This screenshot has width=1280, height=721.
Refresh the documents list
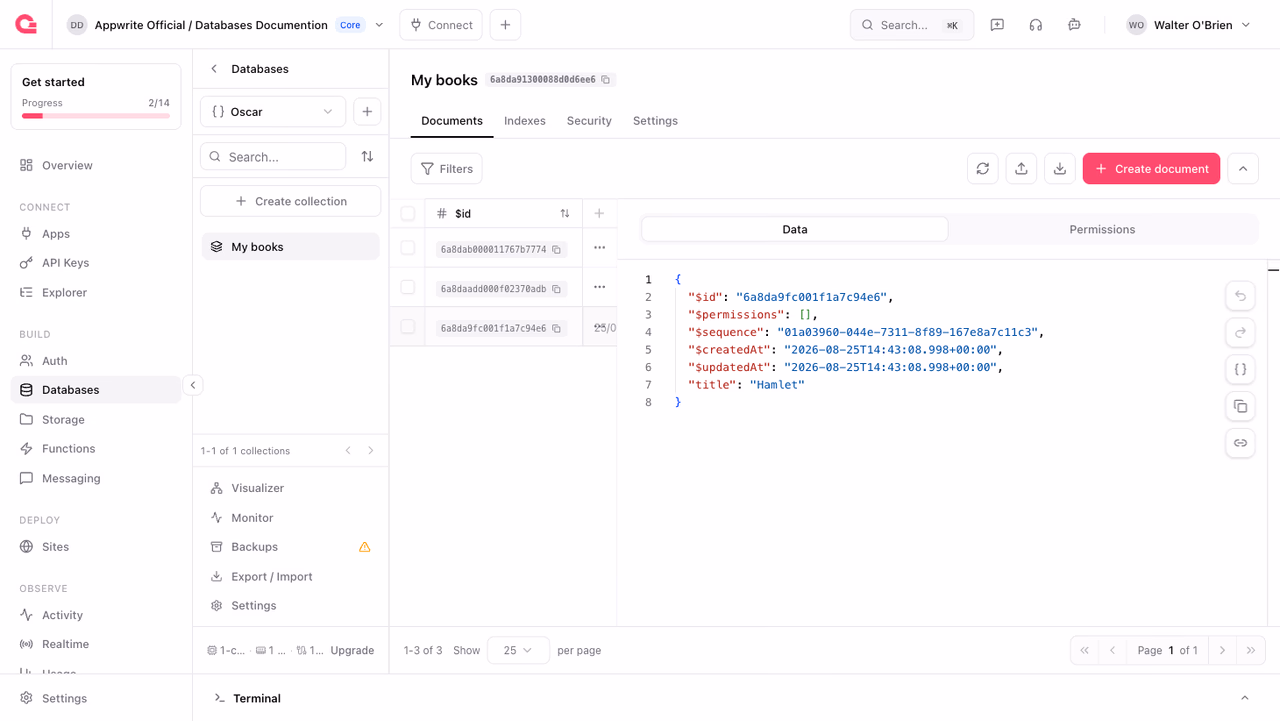coord(983,169)
